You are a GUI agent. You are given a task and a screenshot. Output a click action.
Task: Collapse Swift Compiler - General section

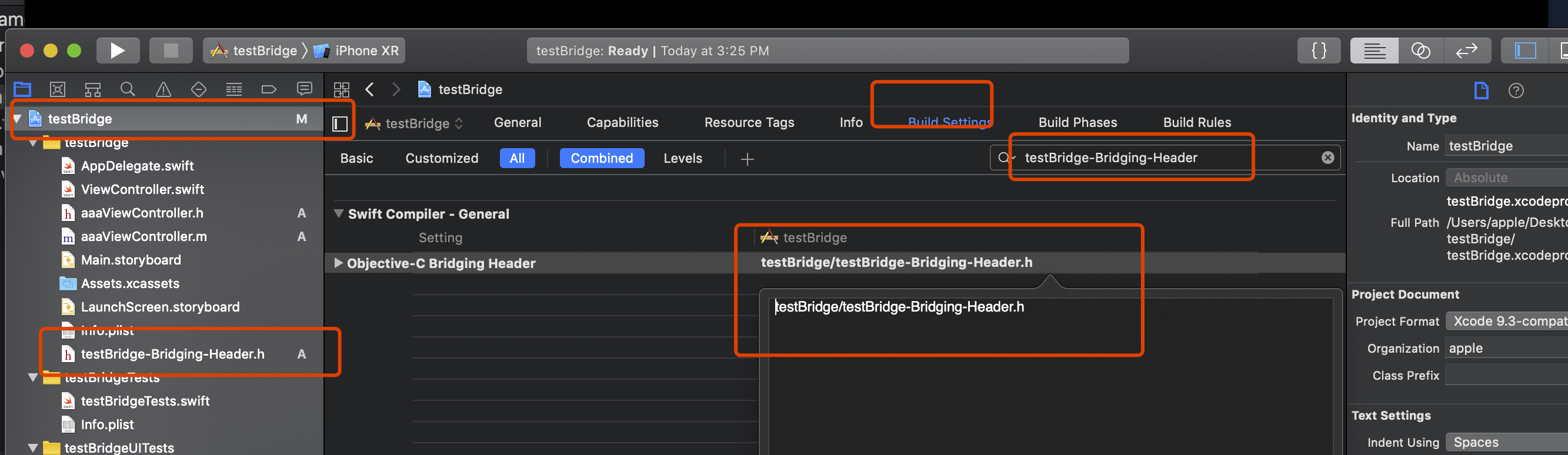[338, 213]
